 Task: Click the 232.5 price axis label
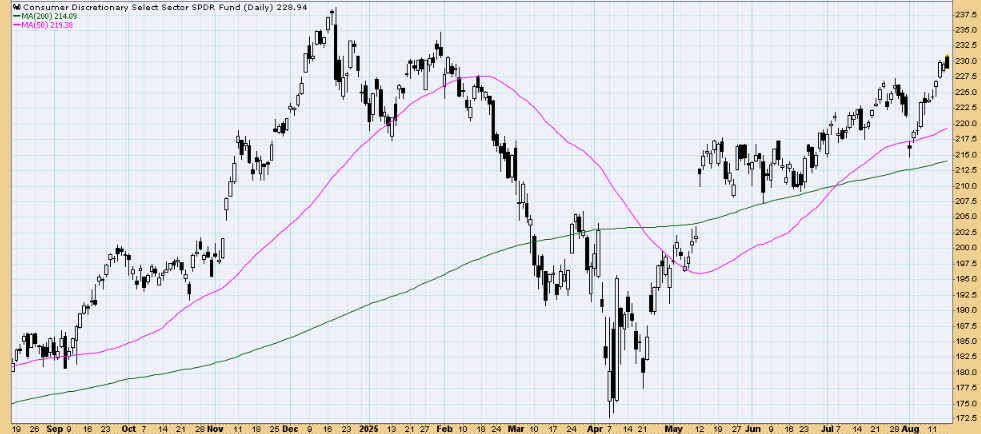coord(966,45)
